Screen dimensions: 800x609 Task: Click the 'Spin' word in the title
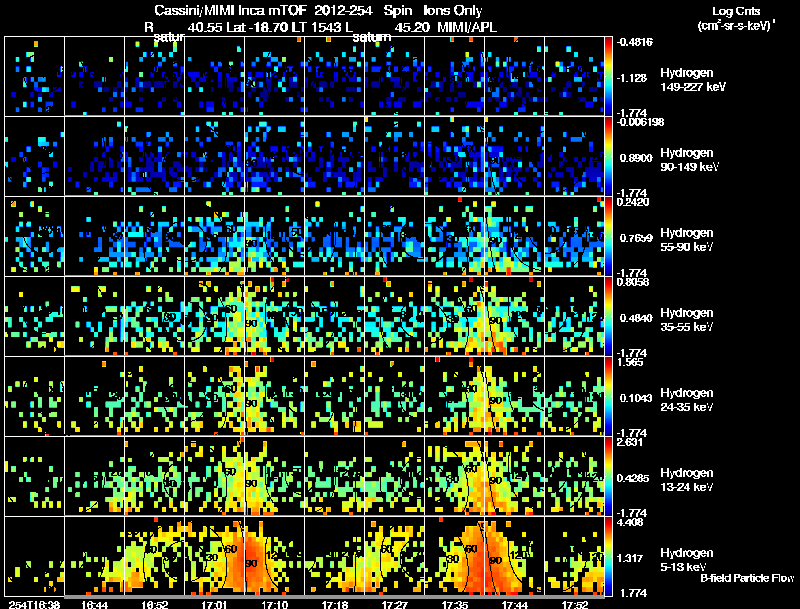[398, 11]
